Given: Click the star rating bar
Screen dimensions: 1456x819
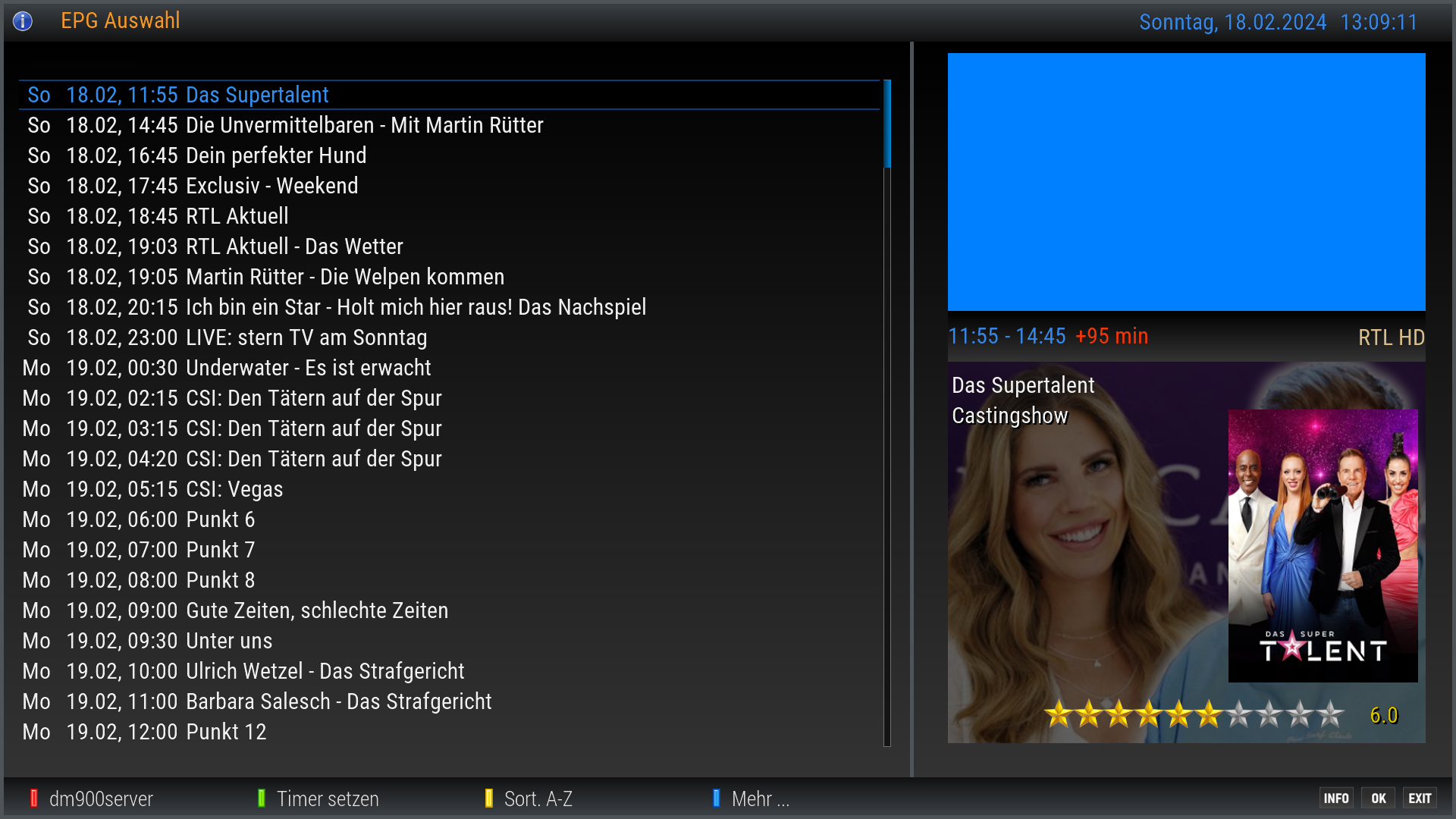Looking at the screenshot, I should [x=1194, y=714].
